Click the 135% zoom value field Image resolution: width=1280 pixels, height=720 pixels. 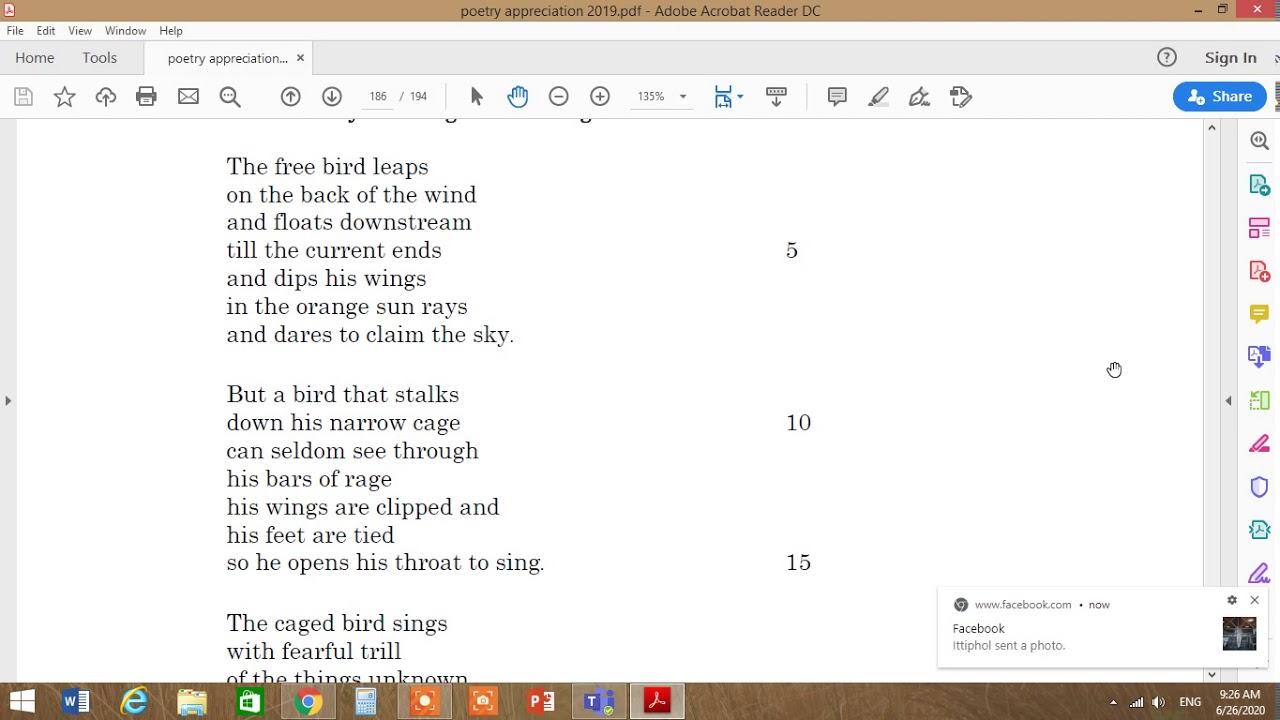click(x=651, y=97)
